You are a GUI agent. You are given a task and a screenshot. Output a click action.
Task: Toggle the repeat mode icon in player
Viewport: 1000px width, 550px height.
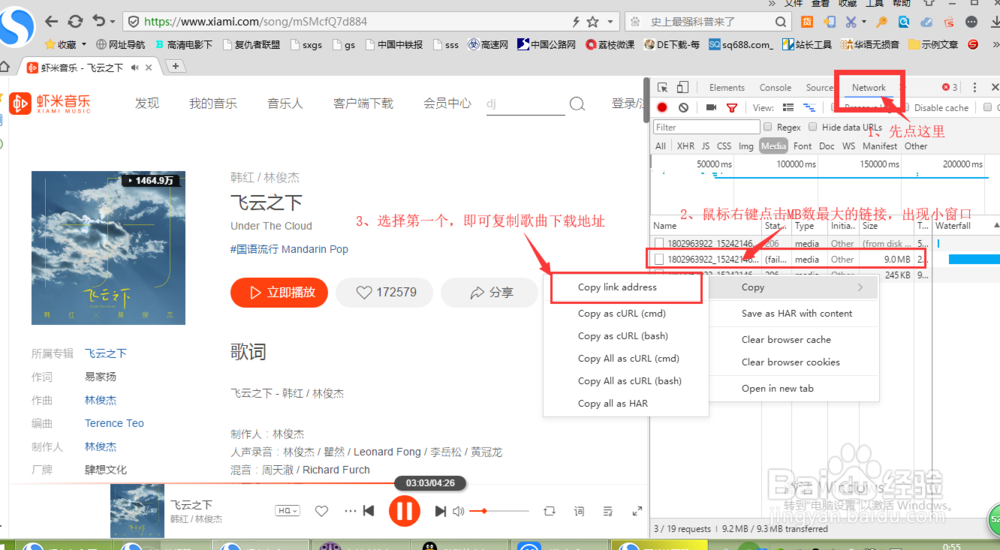point(549,511)
